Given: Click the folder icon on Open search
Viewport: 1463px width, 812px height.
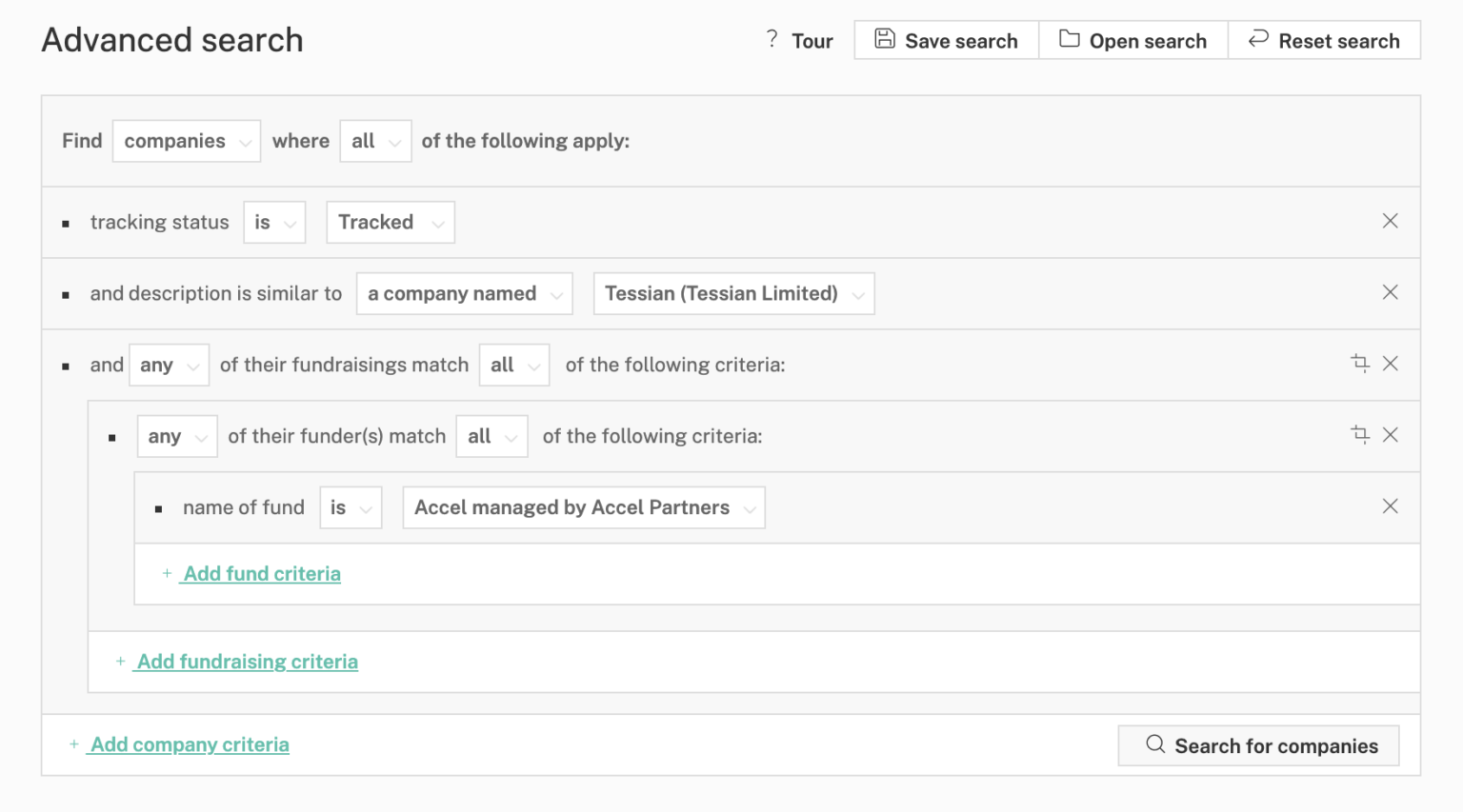Looking at the screenshot, I should (1069, 40).
